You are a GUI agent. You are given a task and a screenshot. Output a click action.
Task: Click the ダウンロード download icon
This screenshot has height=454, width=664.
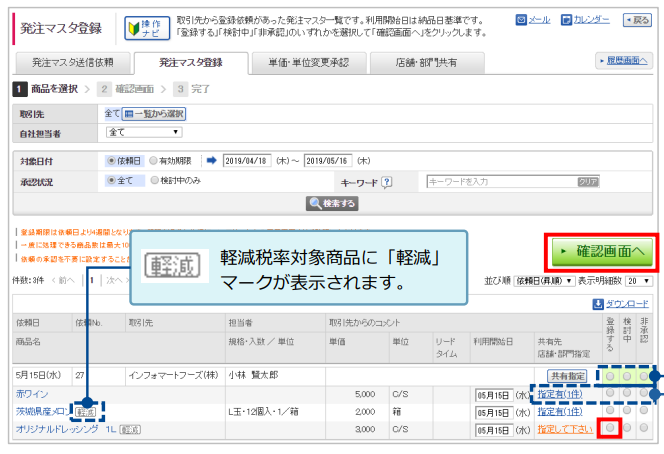click(x=598, y=303)
